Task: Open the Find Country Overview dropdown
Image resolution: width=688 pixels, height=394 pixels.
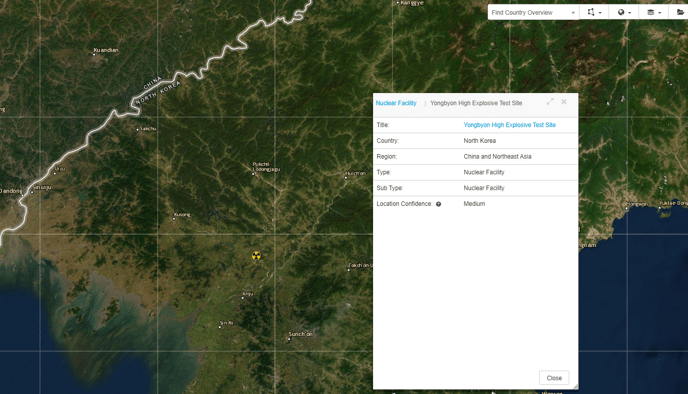Action: [533, 13]
